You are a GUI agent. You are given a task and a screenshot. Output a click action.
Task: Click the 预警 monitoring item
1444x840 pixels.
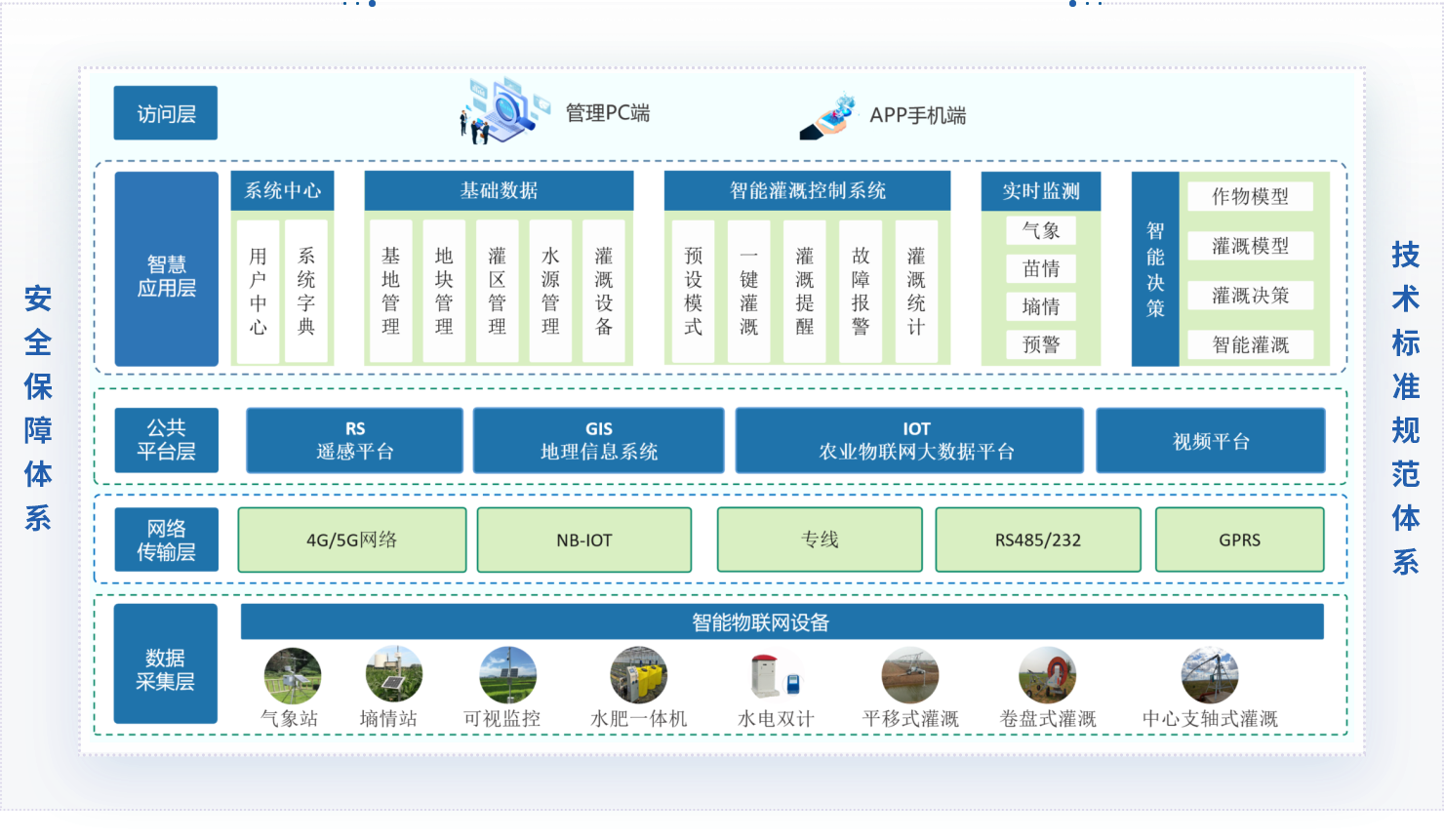1041,344
